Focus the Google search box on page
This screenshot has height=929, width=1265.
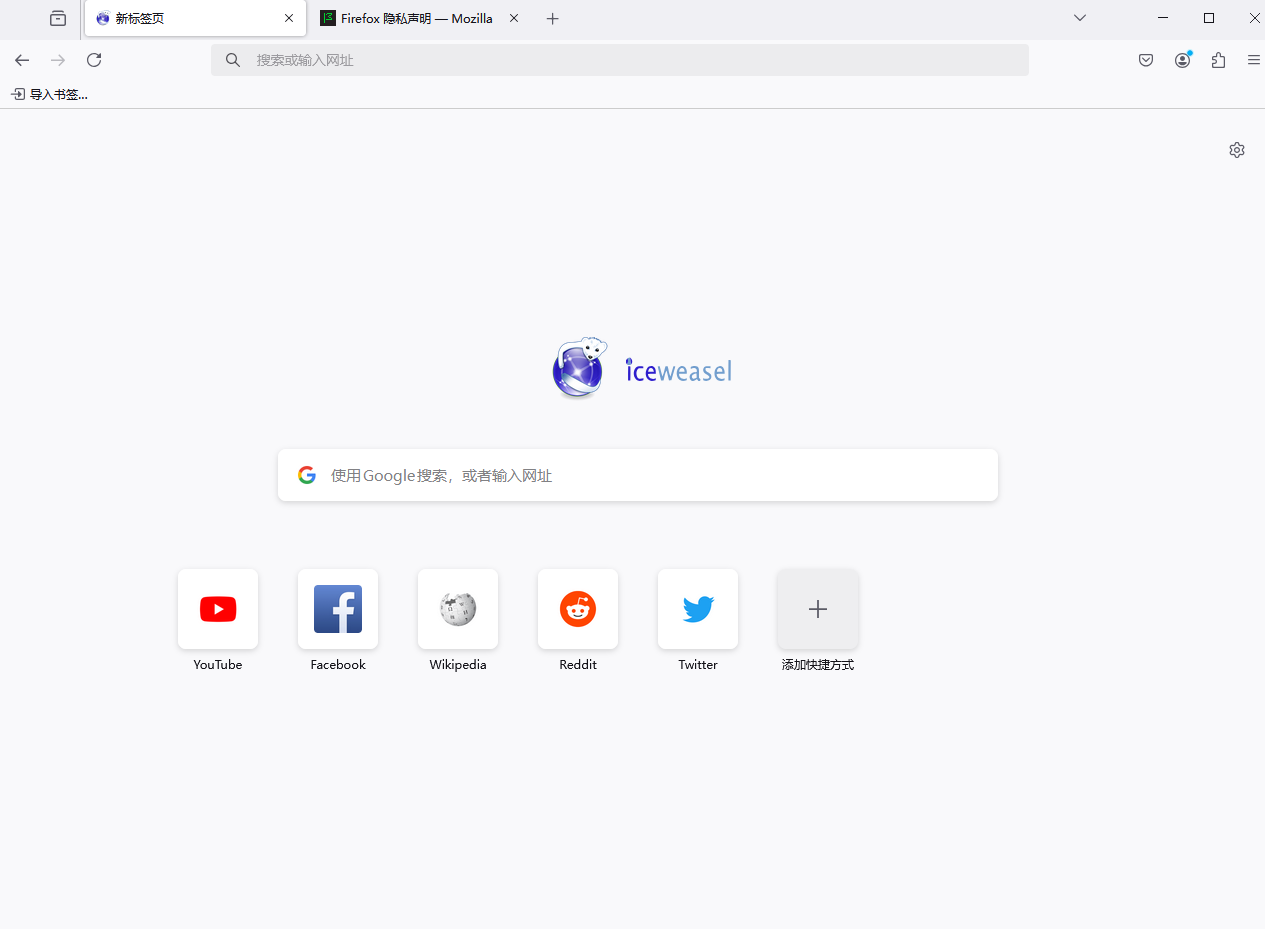[x=638, y=475]
